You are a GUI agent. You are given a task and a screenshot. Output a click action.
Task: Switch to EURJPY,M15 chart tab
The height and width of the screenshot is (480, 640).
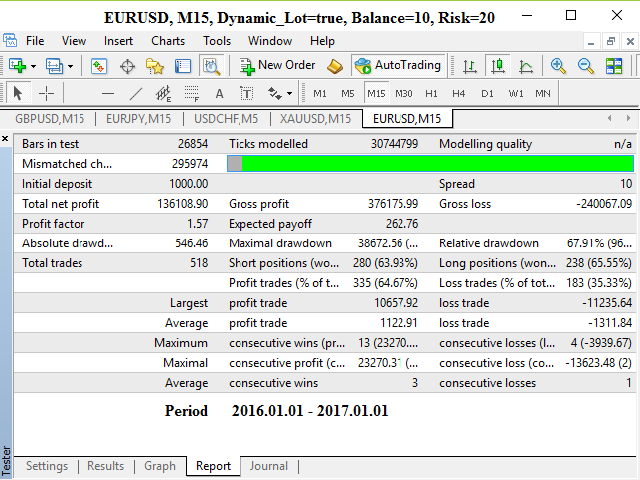(x=138, y=119)
